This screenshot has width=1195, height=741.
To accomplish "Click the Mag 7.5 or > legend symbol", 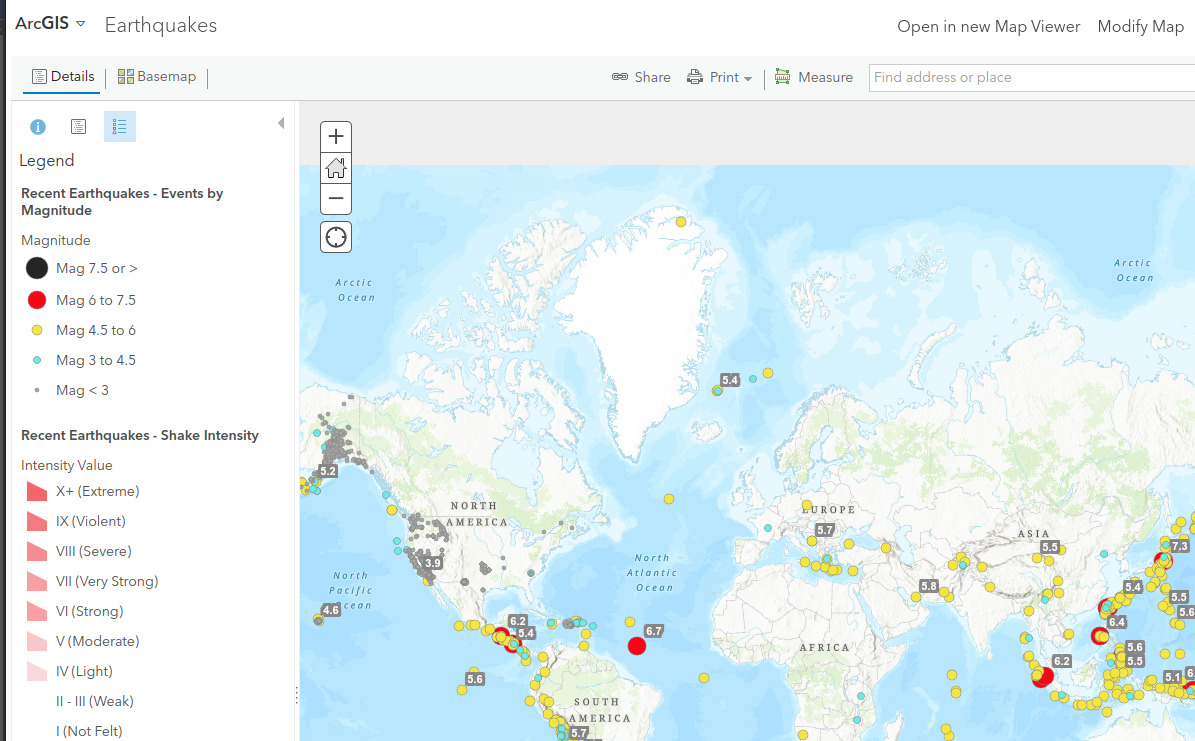I will click(37, 268).
